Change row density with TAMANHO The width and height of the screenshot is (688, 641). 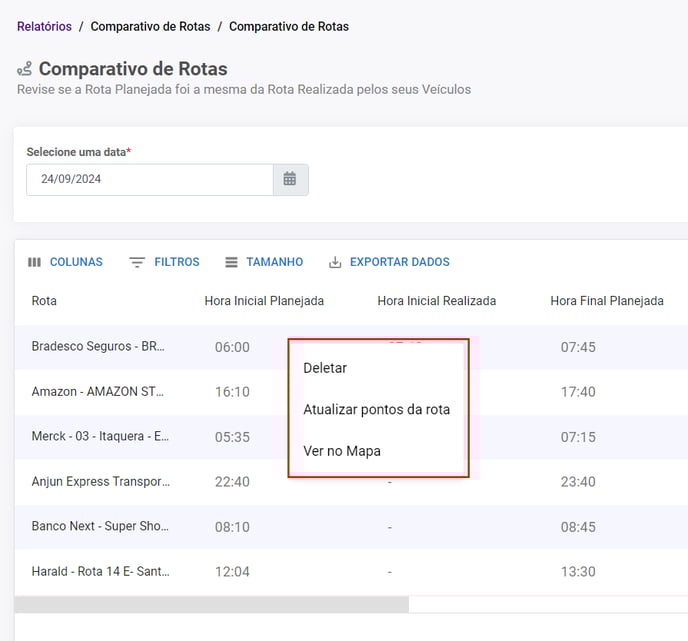pyautogui.click(x=264, y=262)
